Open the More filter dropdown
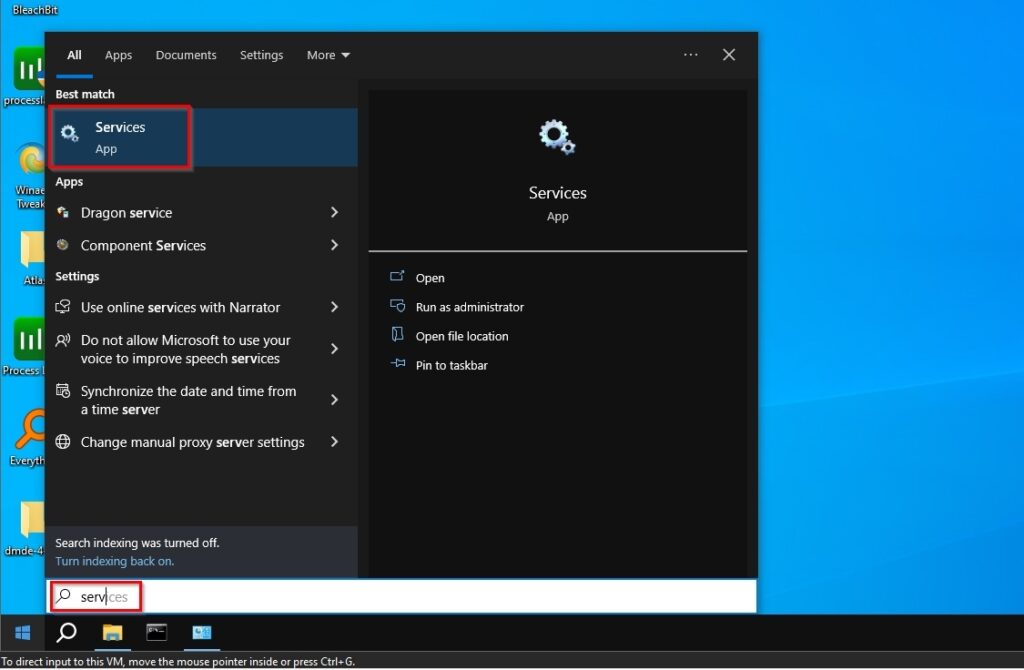1024x670 pixels. tap(328, 55)
